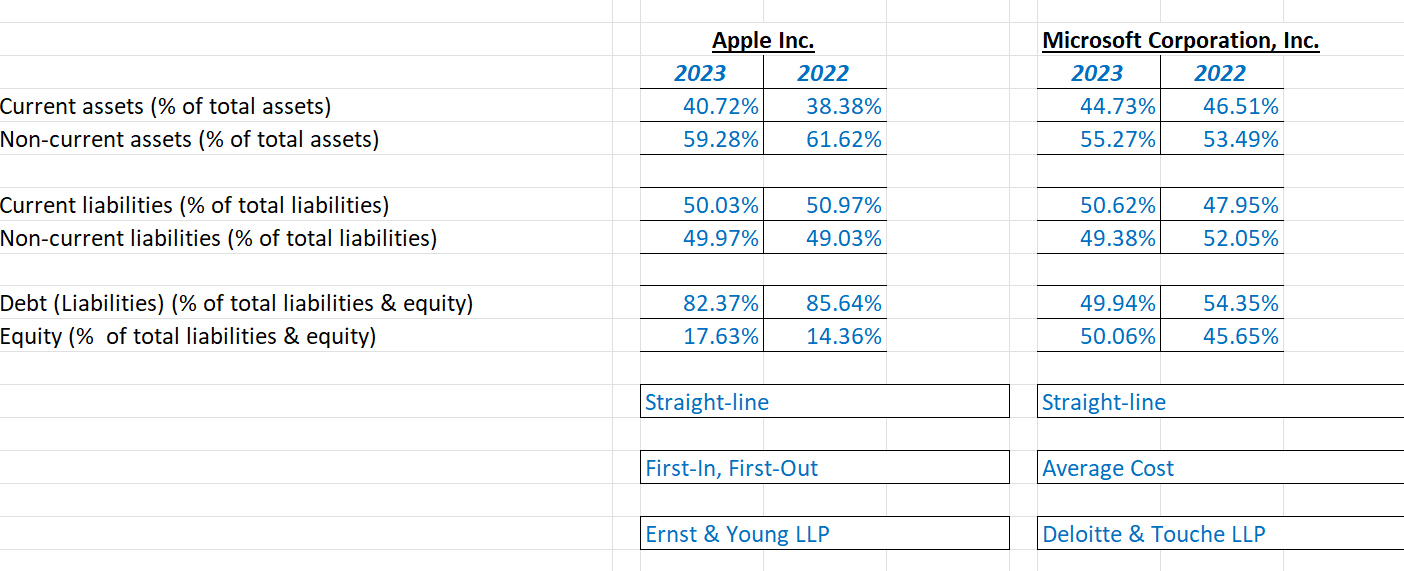Select Apple's Straight-line depreciation field
This screenshot has width=1404, height=571.
(x=825, y=402)
